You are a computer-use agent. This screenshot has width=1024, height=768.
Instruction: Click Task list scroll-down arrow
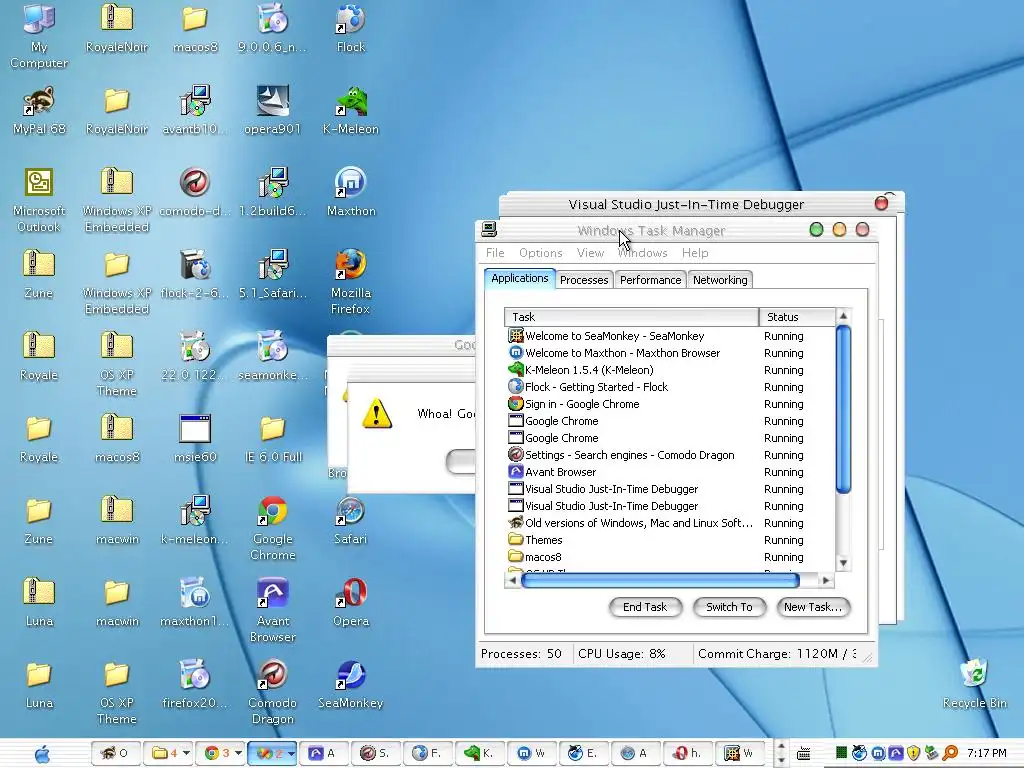click(843, 563)
